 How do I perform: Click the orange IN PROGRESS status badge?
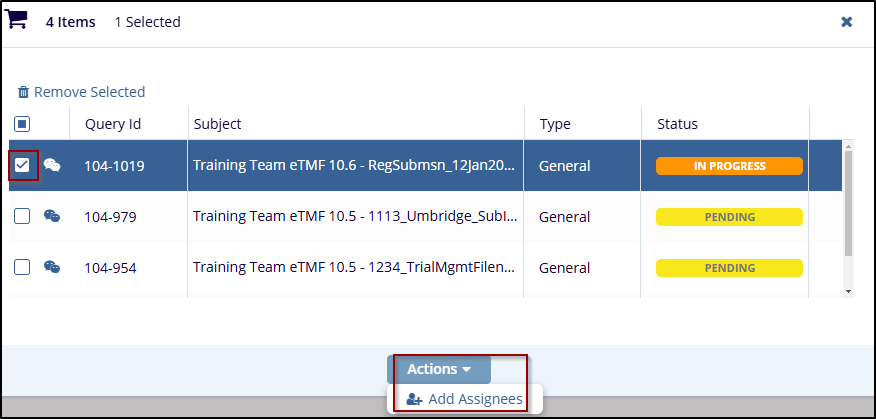pos(729,166)
